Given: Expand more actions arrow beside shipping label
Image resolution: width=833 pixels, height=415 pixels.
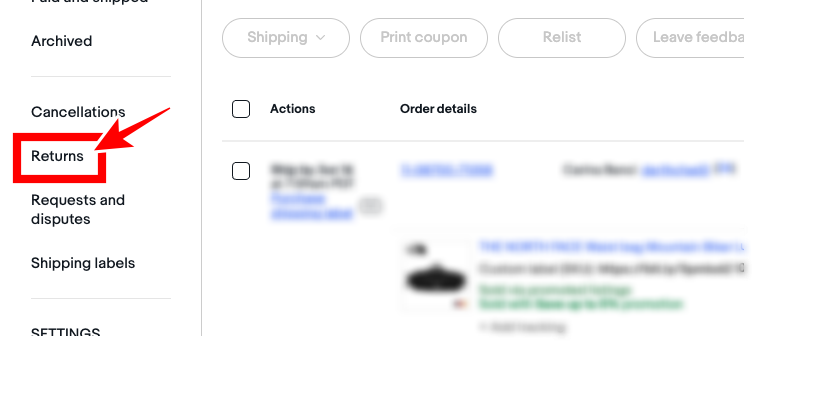Looking at the screenshot, I should 370,205.
